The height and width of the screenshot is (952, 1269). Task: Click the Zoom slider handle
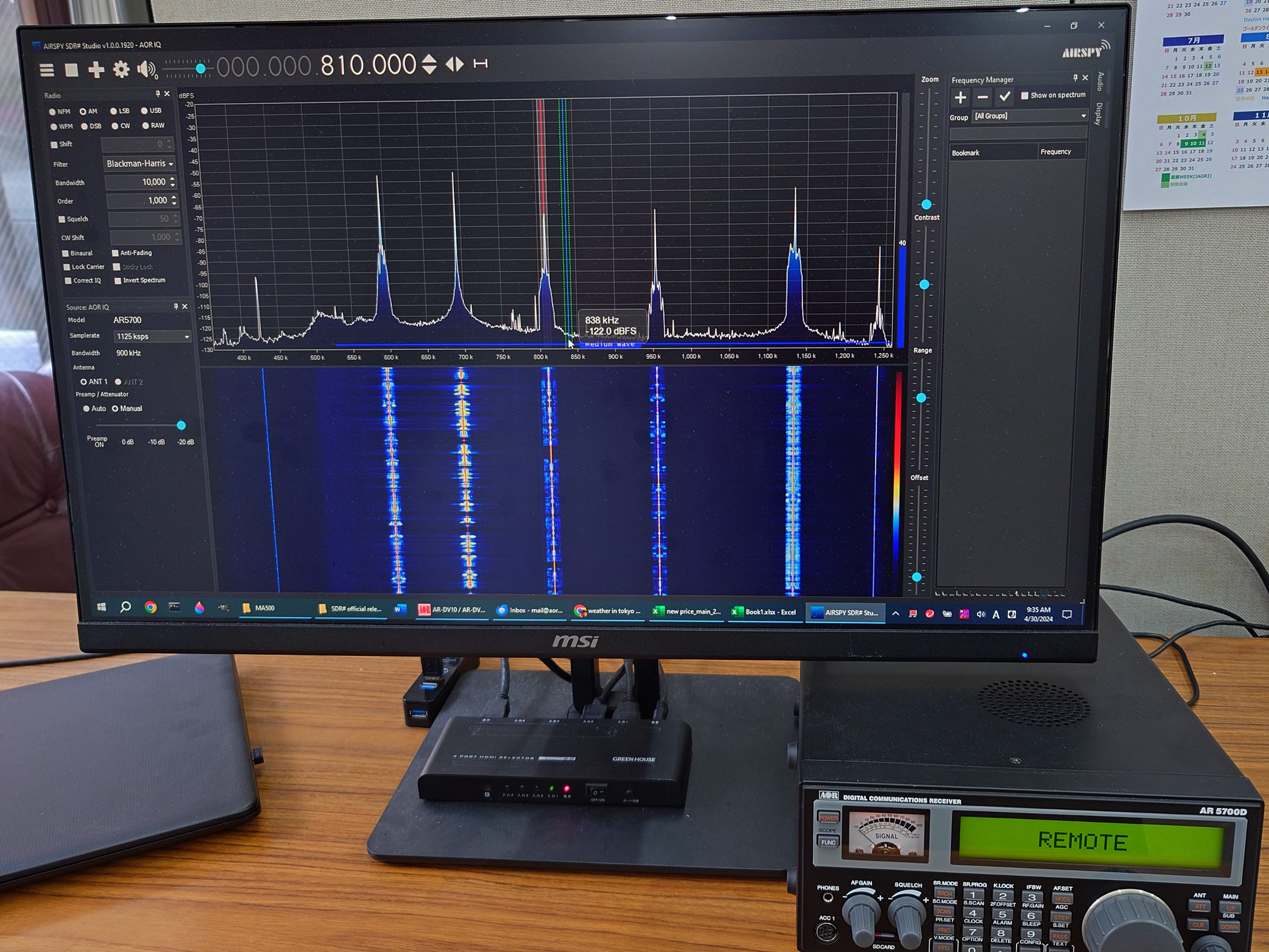click(926, 205)
